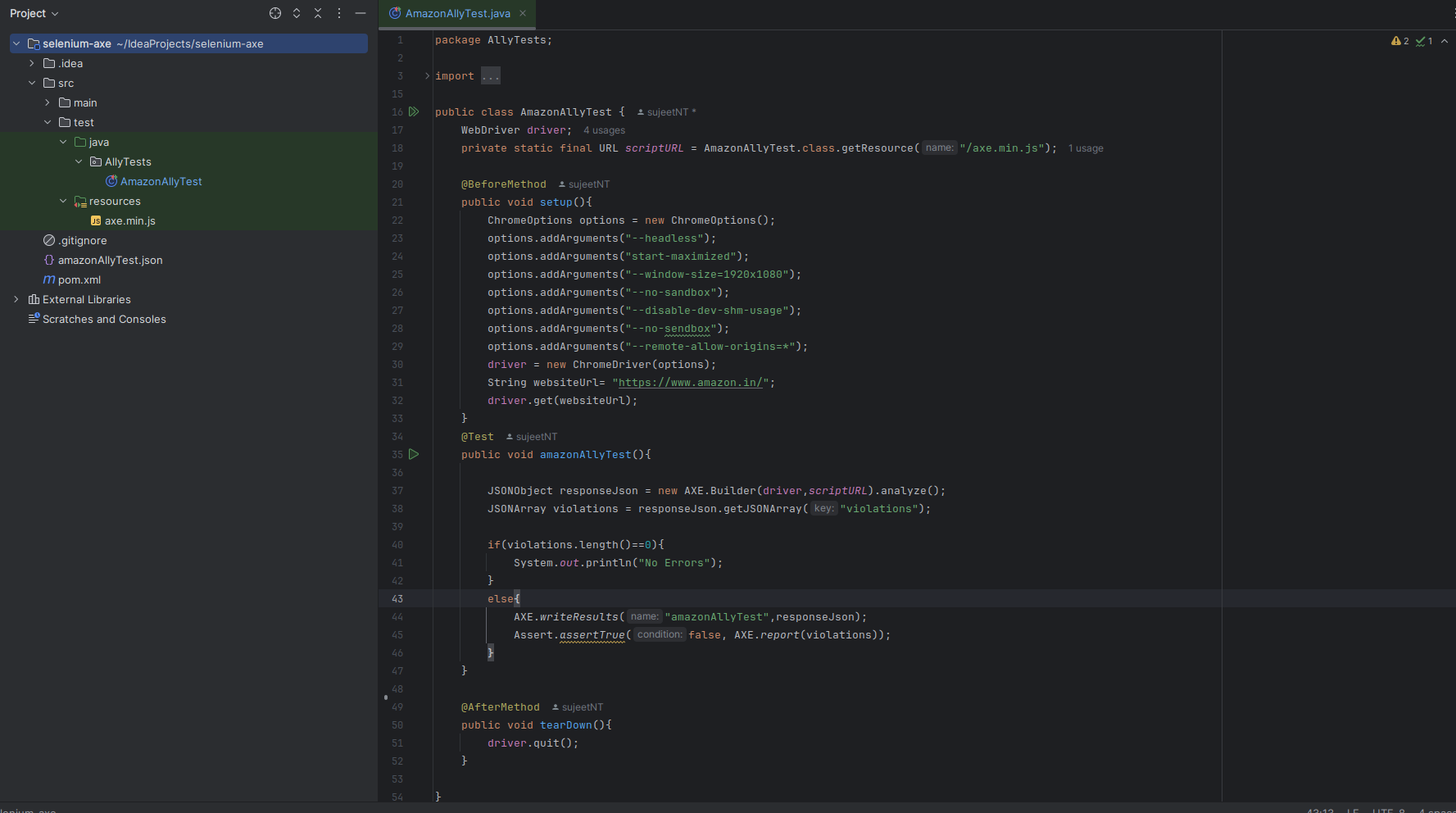The height and width of the screenshot is (813, 1456).
Task: Select amazonAllyTest.json in the Project panel
Action: (109, 260)
